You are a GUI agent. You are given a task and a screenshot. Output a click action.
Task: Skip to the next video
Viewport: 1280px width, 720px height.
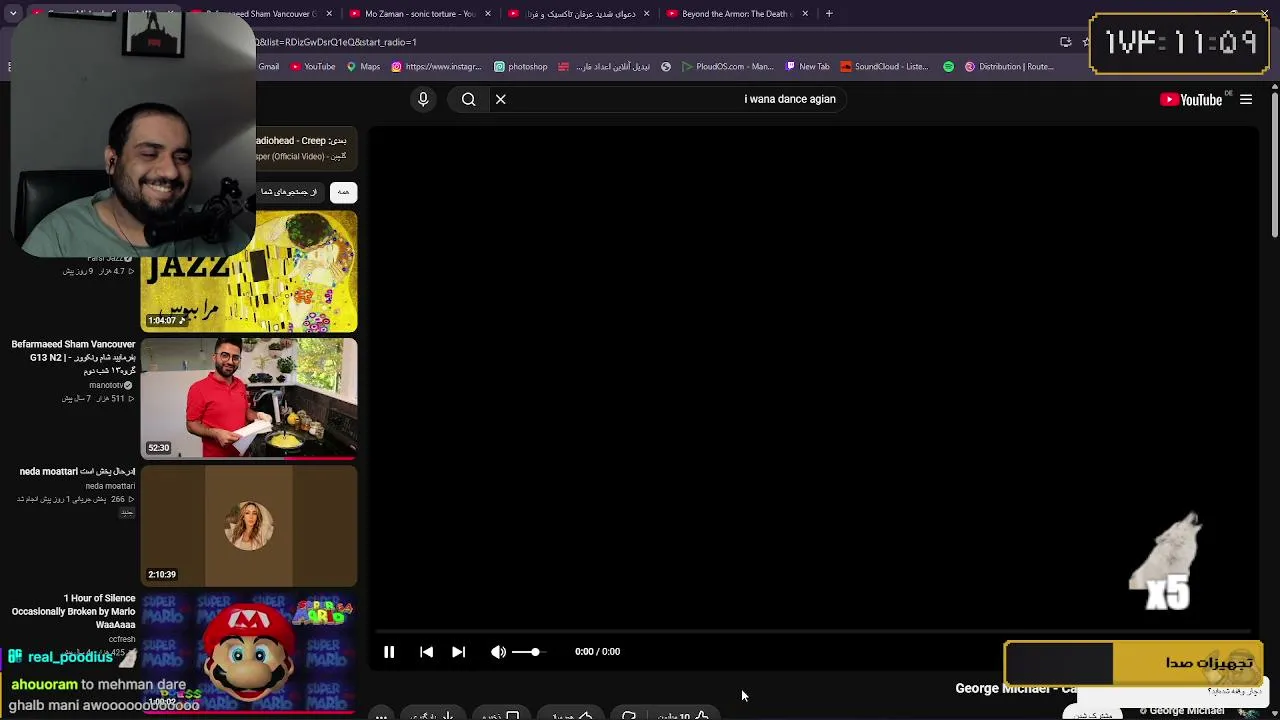click(458, 652)
